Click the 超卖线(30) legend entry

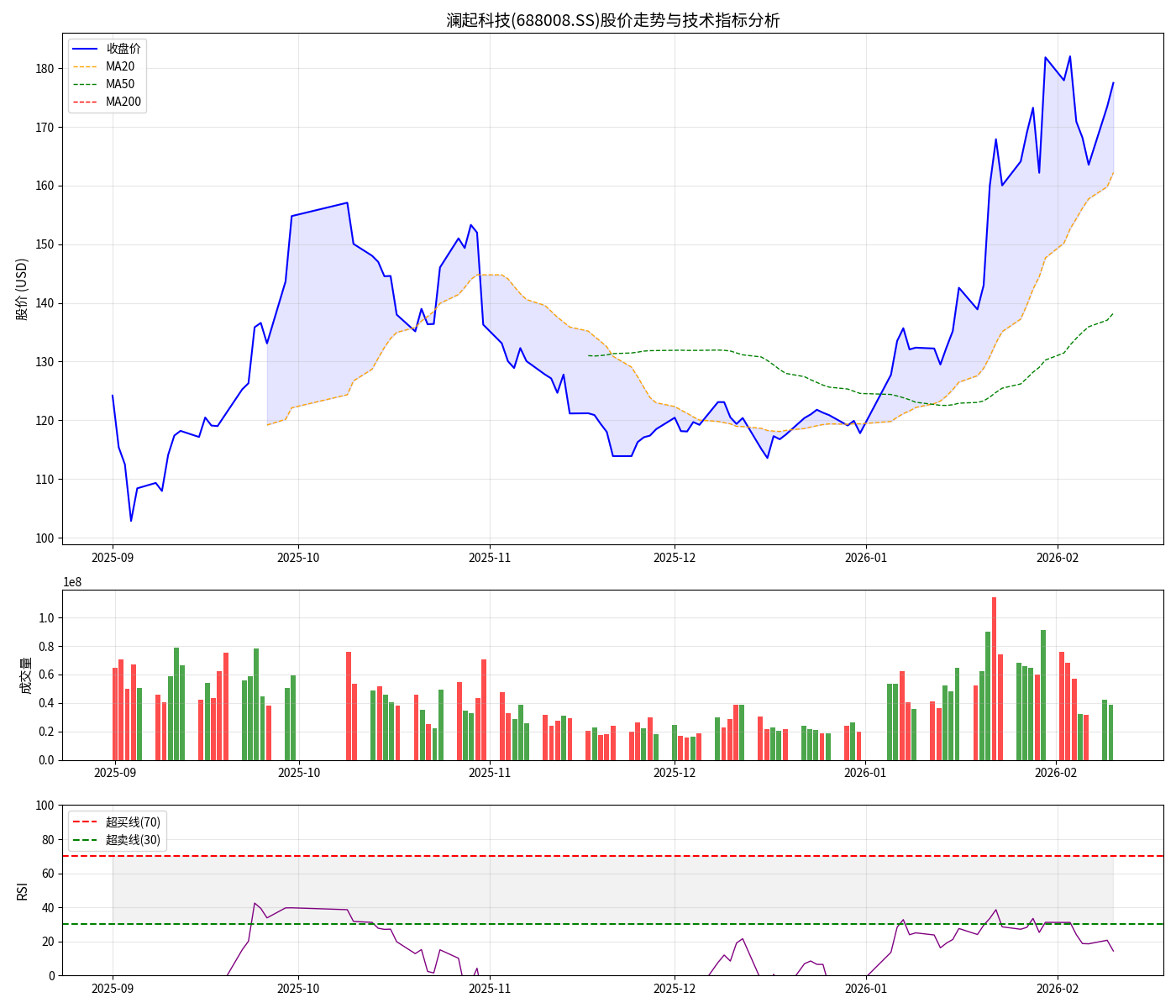[x=132, y=839]
